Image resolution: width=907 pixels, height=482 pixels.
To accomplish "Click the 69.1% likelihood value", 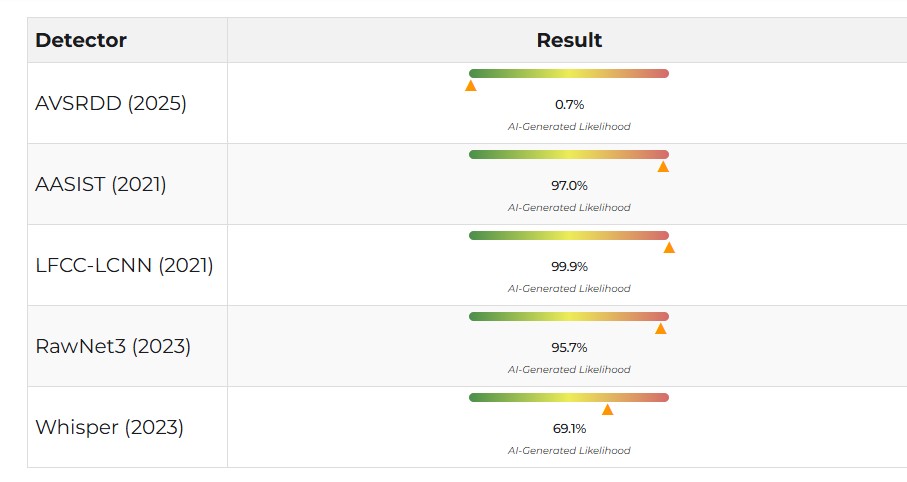I will [569, 428].
